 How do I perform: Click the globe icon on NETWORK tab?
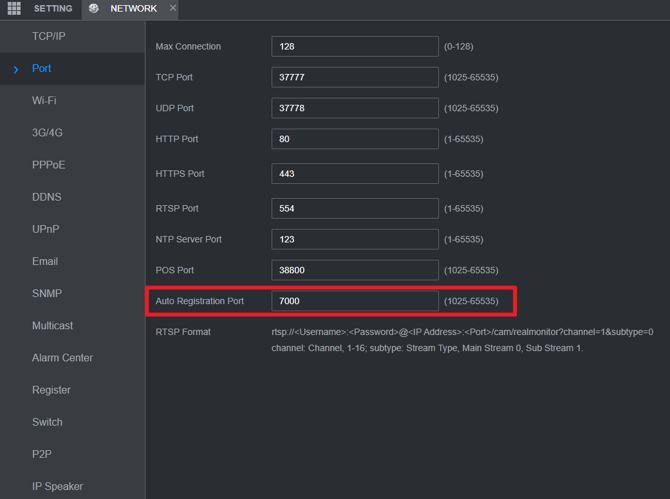(x=94, y=9)
